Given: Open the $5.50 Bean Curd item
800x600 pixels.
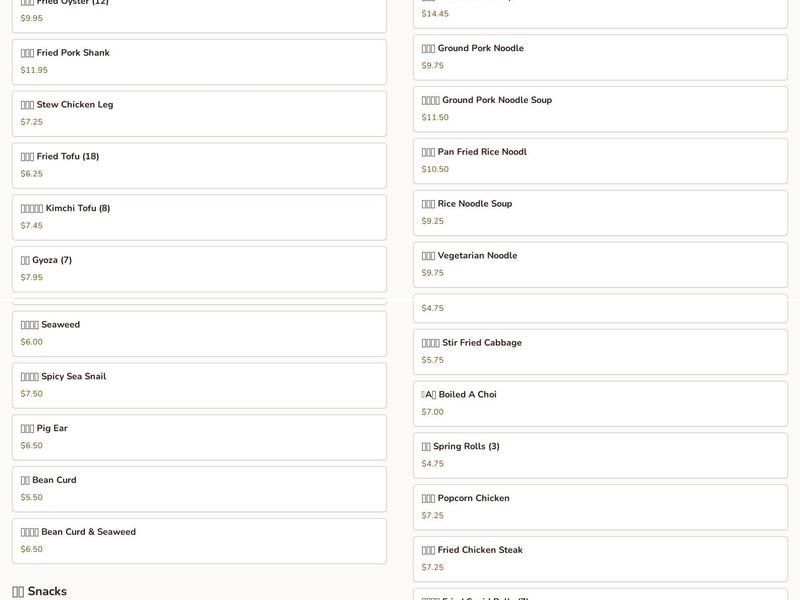Looking at the screenshot, I should coord(199,489).
